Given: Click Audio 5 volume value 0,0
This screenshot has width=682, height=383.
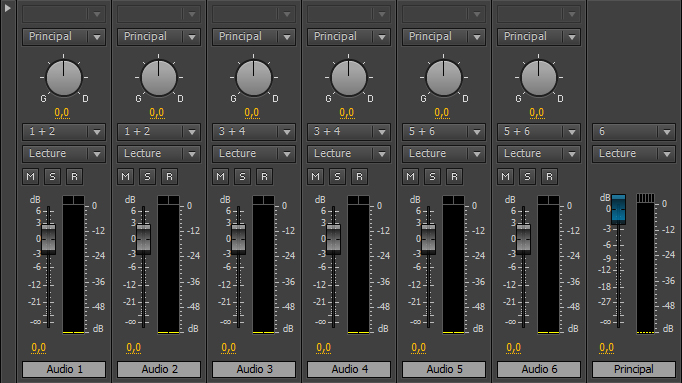Looking at the screenshot, I should 418,348.
